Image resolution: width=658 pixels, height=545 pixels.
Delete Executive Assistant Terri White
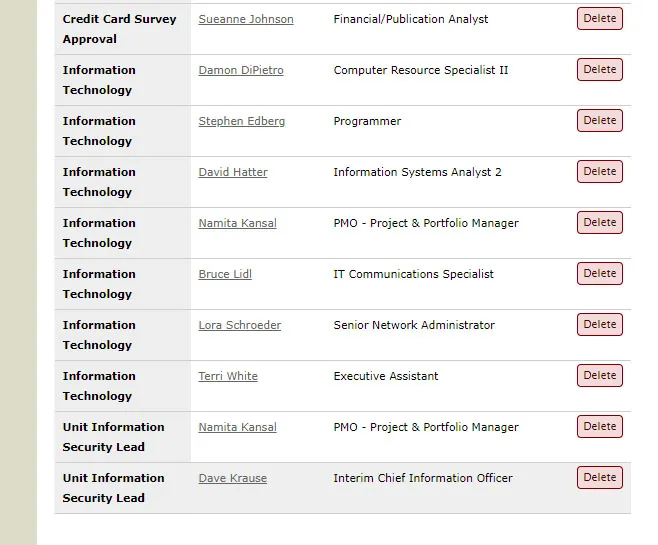pos(600,375)
